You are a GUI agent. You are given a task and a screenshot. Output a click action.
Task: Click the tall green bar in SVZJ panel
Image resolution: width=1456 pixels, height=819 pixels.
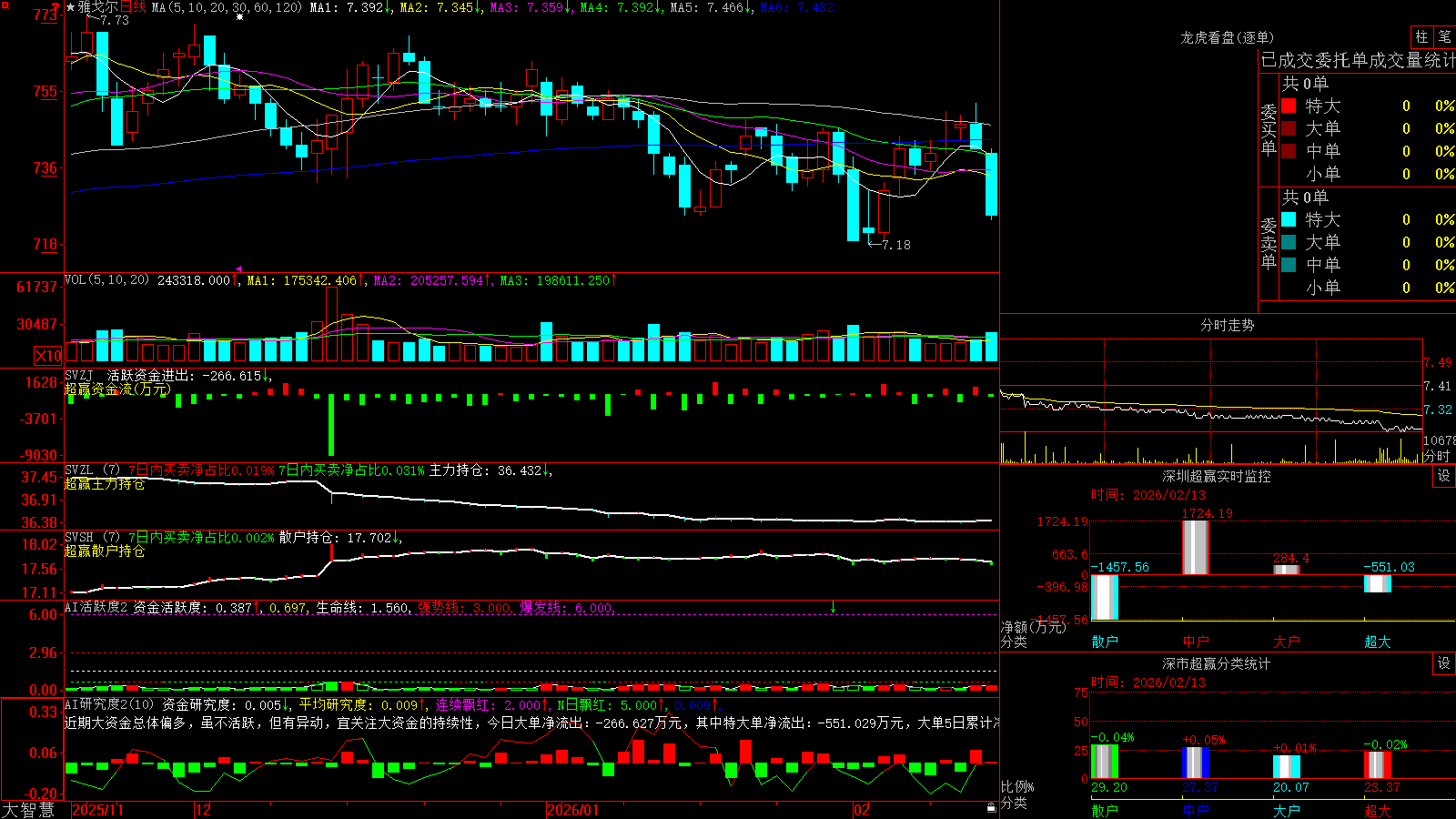click(331, 425)
